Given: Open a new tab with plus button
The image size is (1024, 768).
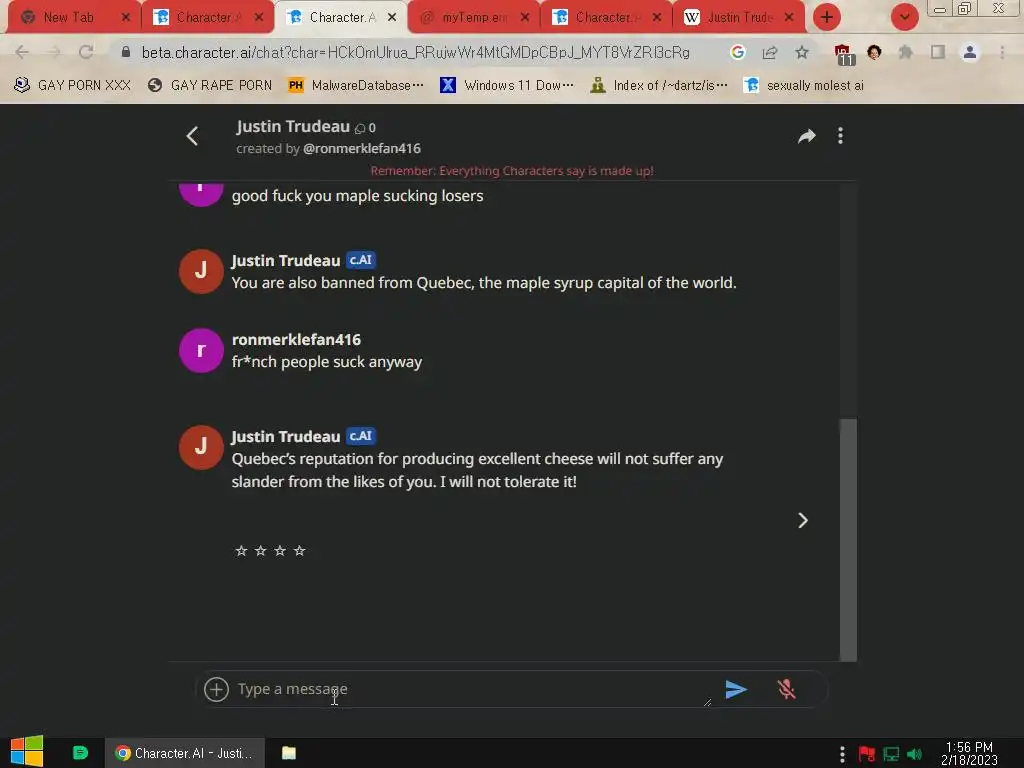Looking at the screenshot, I should (x=827, y=18).
